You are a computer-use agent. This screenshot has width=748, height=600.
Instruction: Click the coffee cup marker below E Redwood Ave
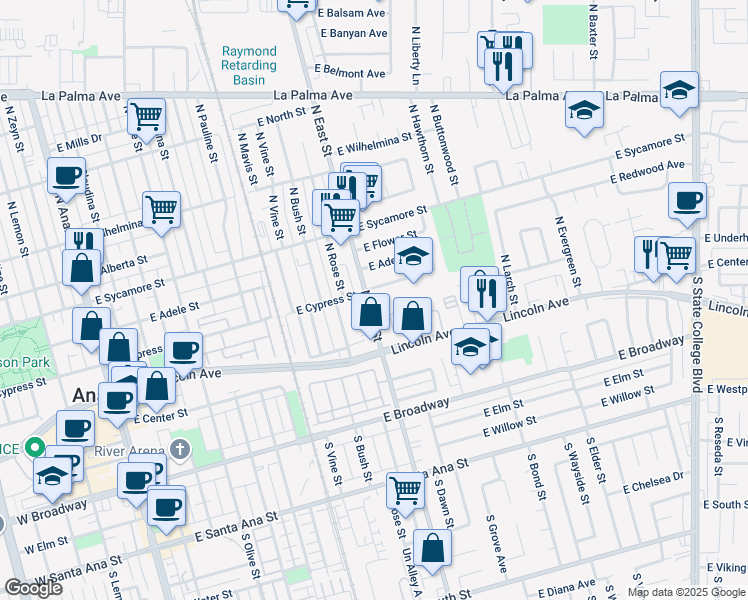687,202
